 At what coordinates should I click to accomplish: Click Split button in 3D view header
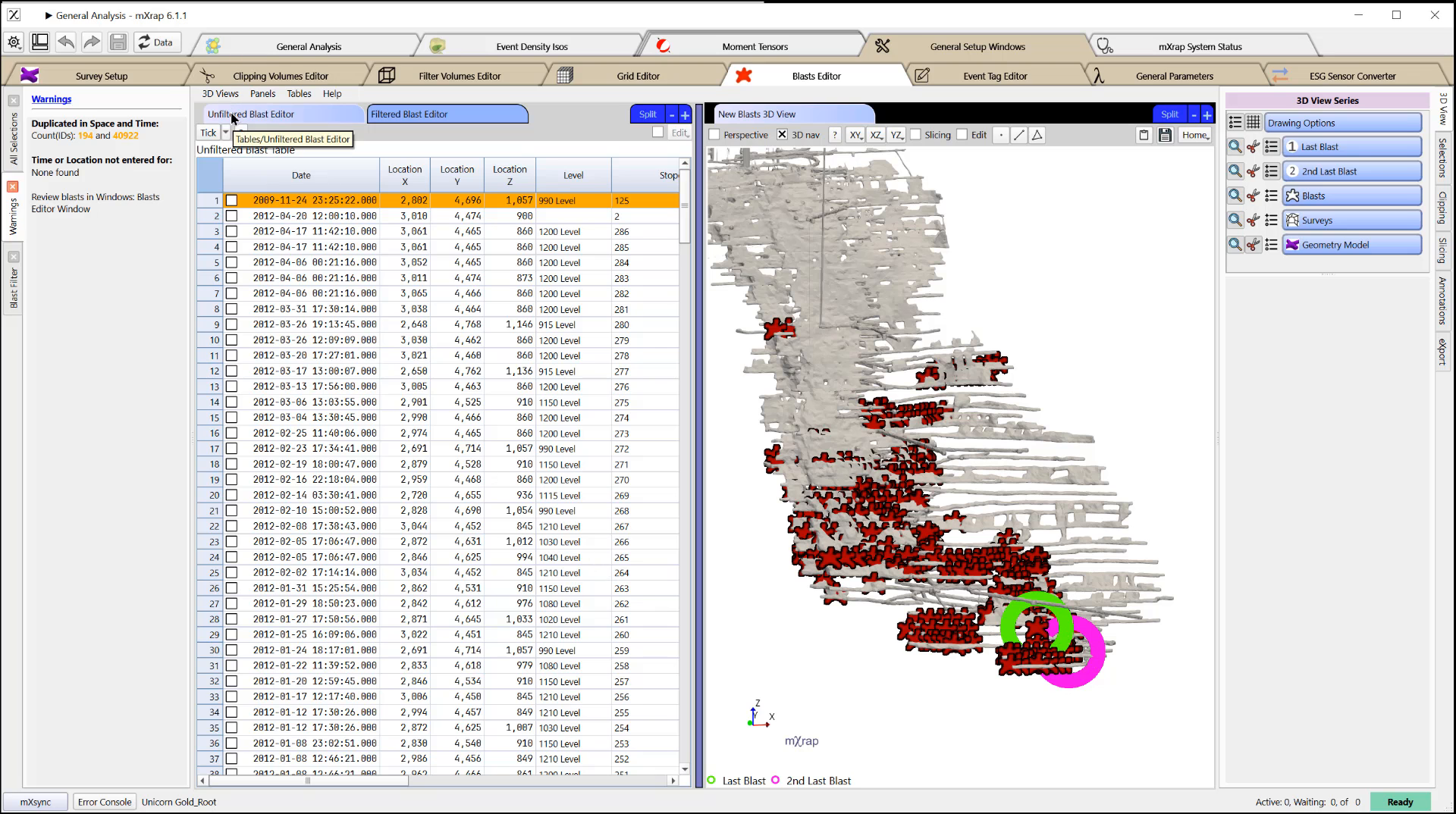1169,114
